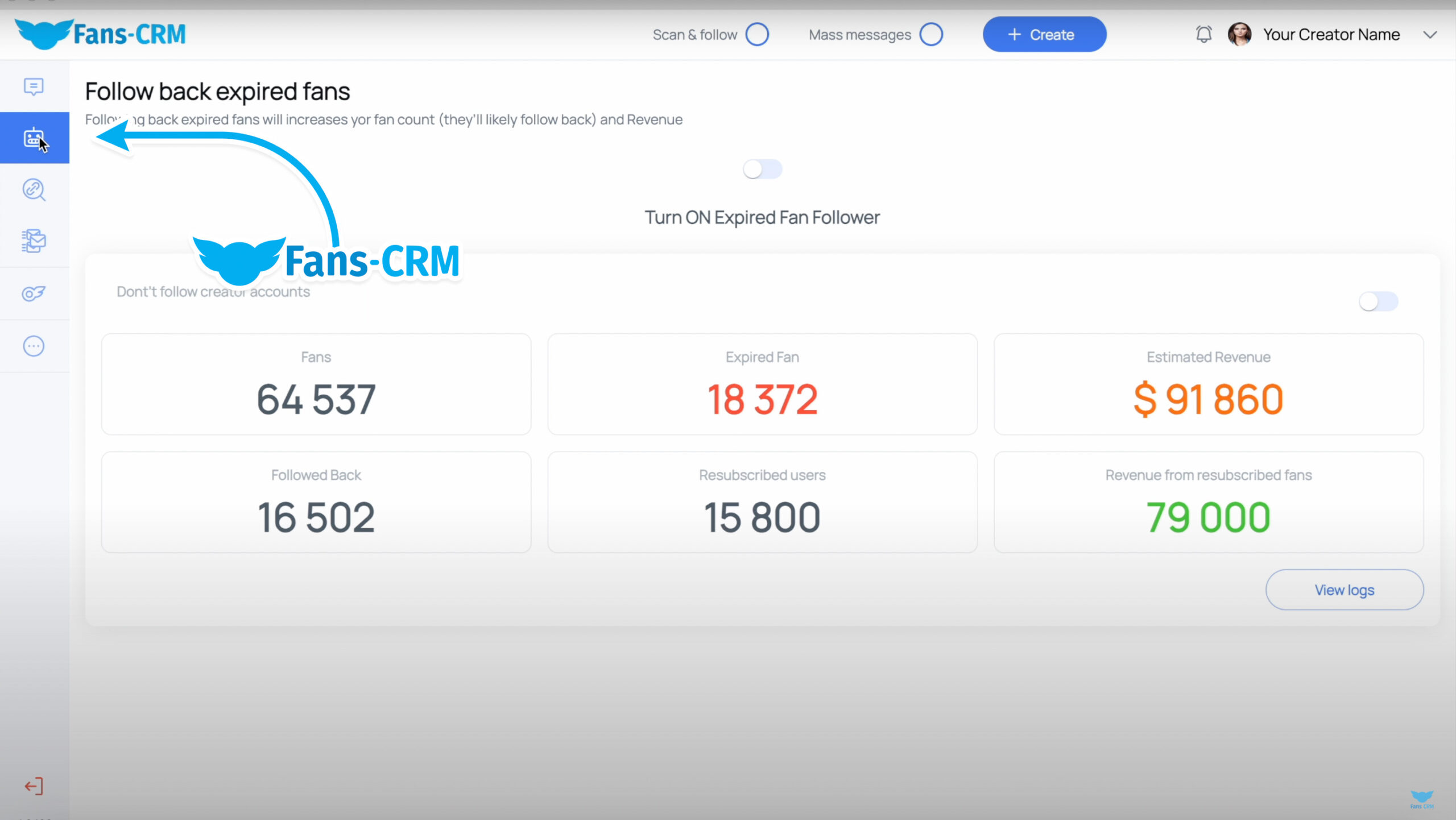Click the Fans card label

(316, 357)
